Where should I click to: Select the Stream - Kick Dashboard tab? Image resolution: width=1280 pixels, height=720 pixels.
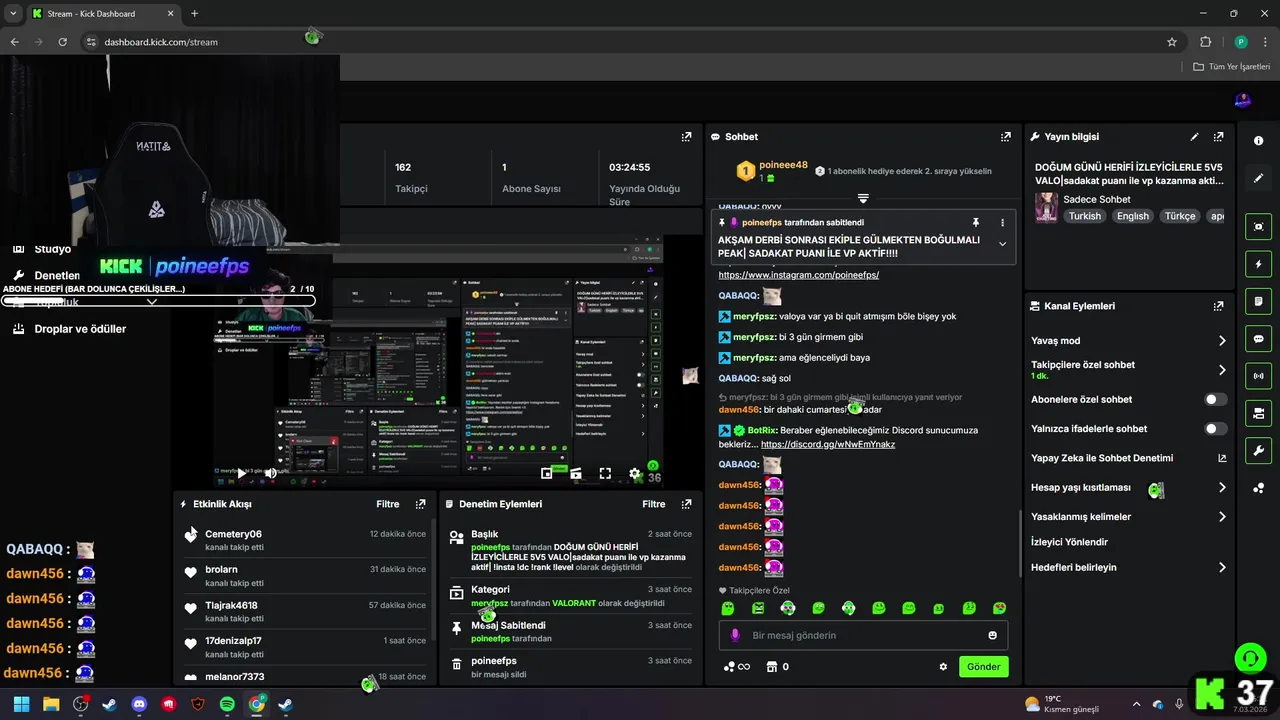[x=105, y=13]
